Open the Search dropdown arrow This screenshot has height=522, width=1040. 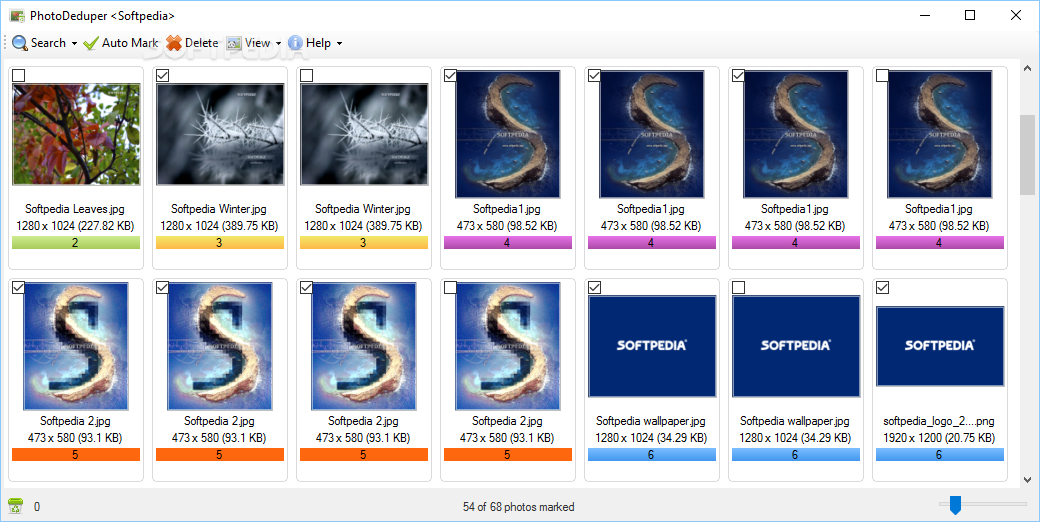click(x=74, y=44)
